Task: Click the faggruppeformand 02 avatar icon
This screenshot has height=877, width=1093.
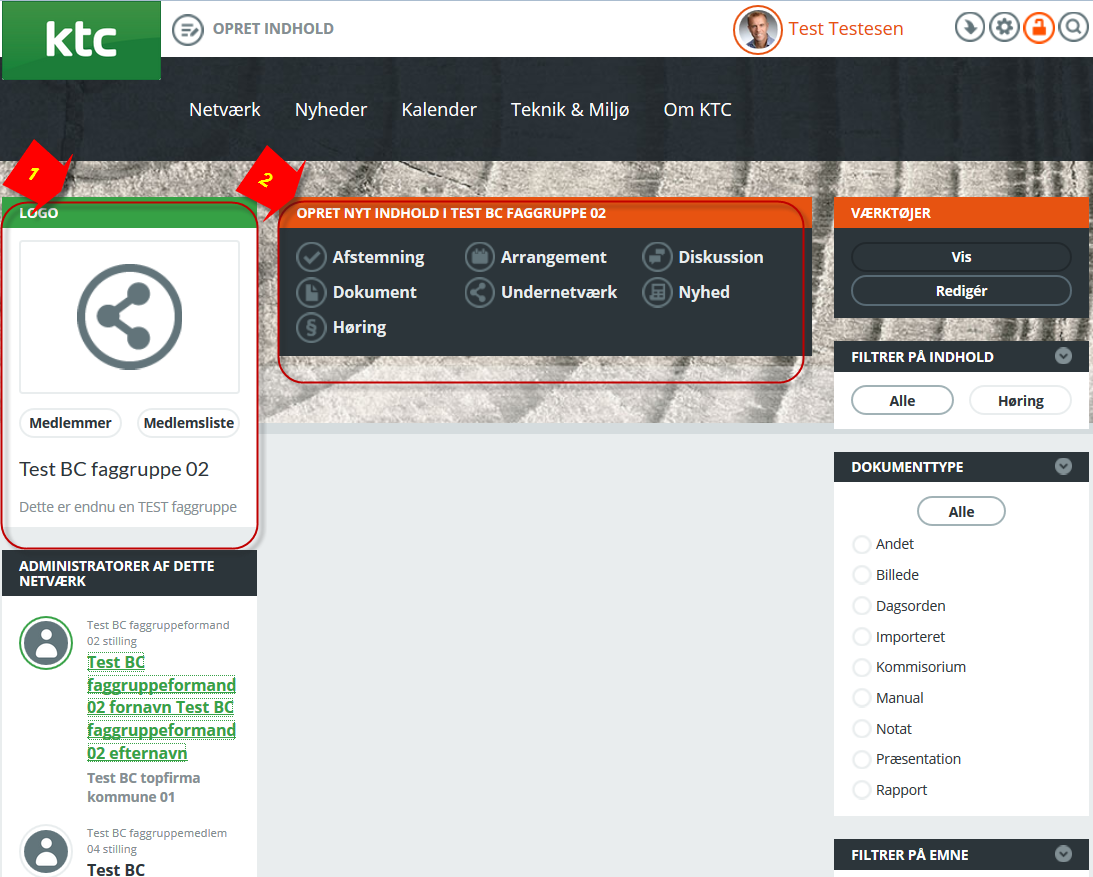Action: (x=46, y=643)
